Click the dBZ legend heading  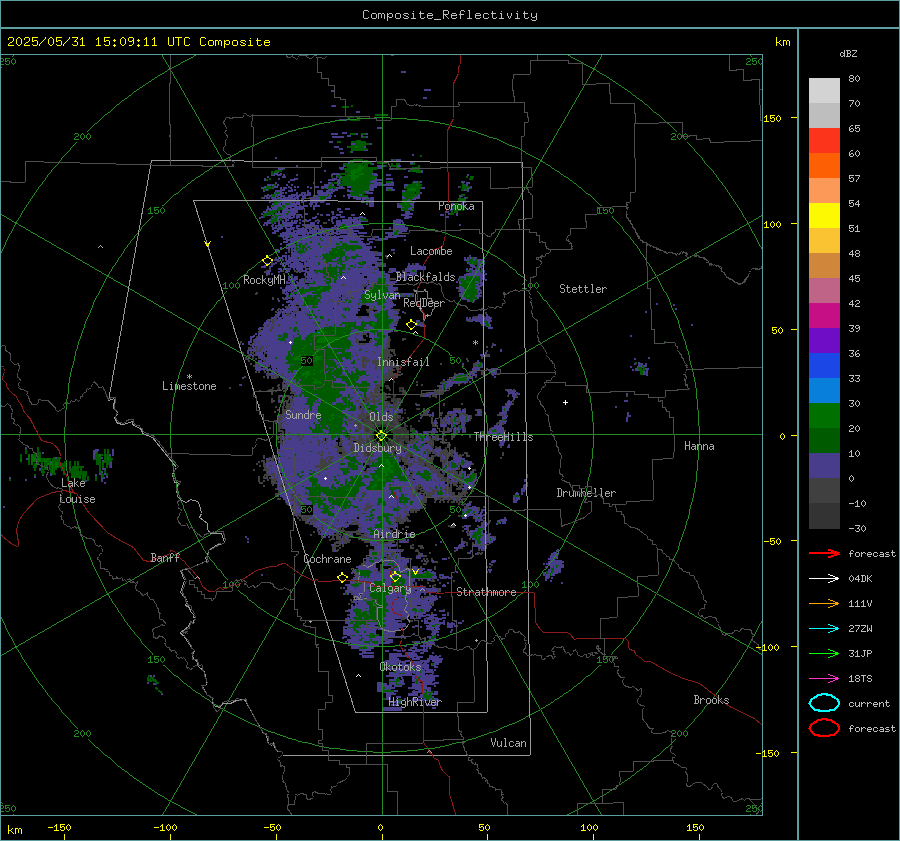coord(848,53)
